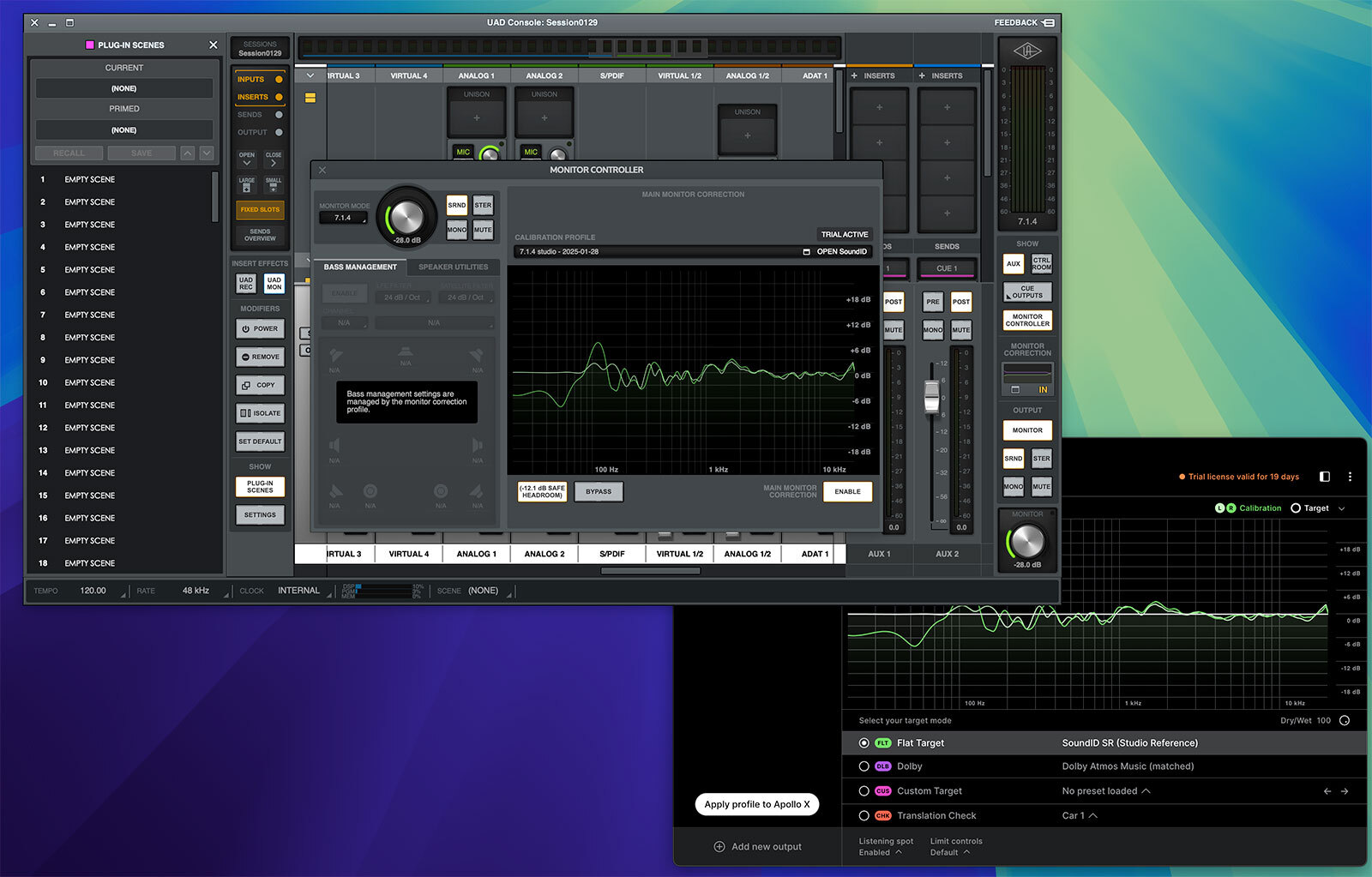Click the SoundID side panel icon
Image resolution: width=1372 pixels, height=877 pixels.
point(1325,477)
